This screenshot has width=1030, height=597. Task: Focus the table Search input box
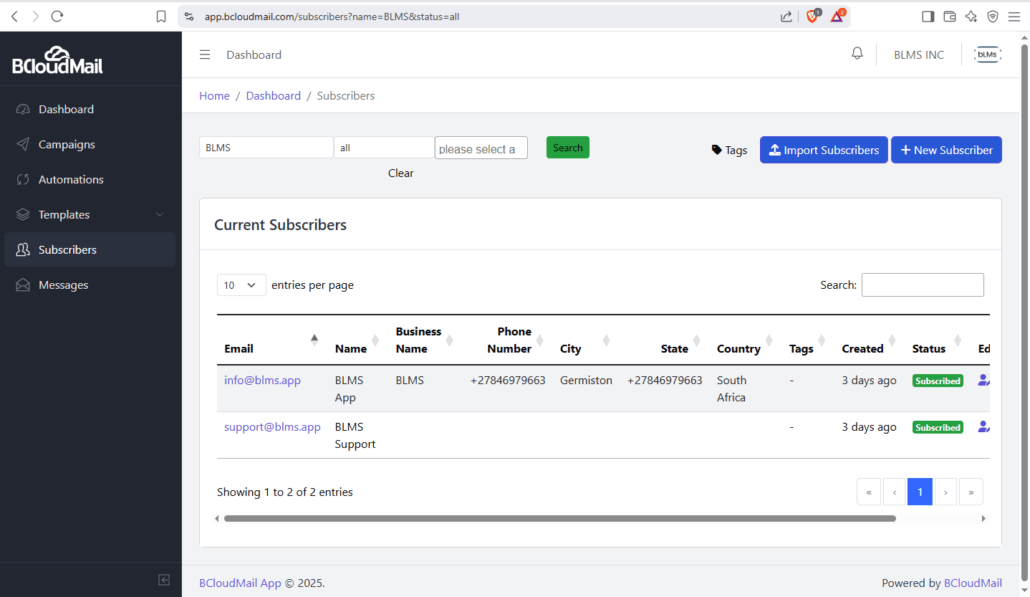point(922,285)
